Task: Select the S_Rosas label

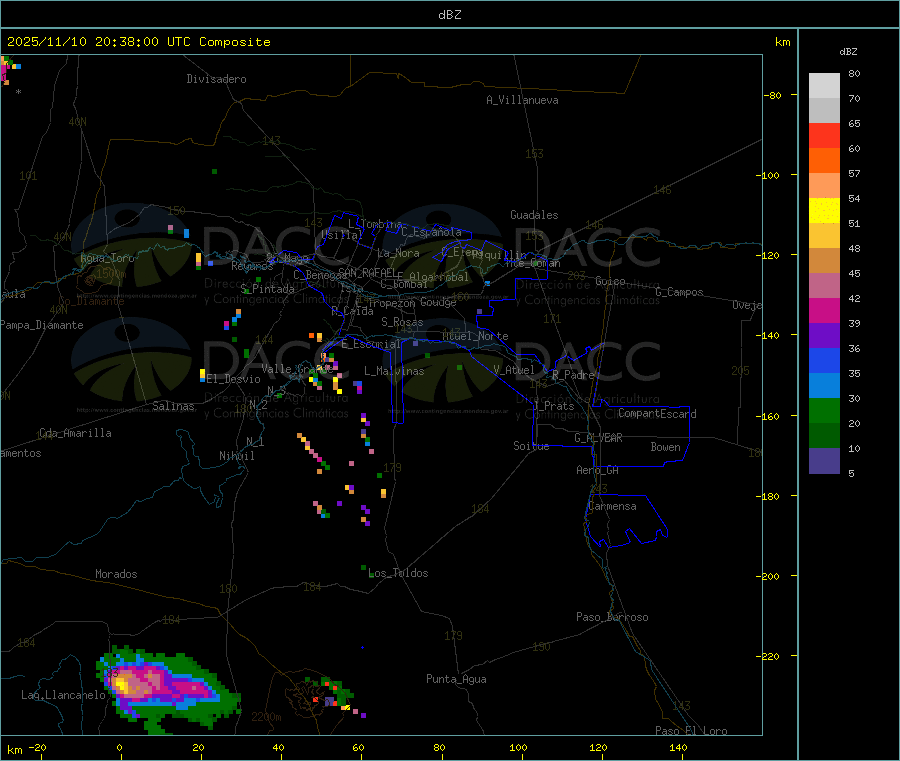Action: pos(402,322)
